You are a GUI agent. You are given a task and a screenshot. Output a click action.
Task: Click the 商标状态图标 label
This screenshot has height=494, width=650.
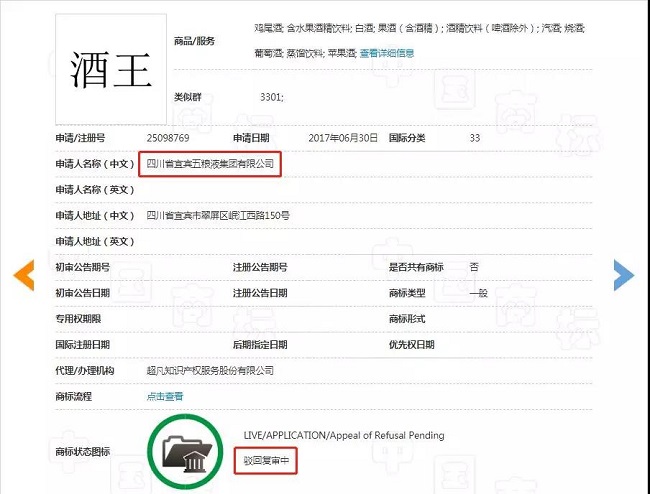[x=82, y=451]
